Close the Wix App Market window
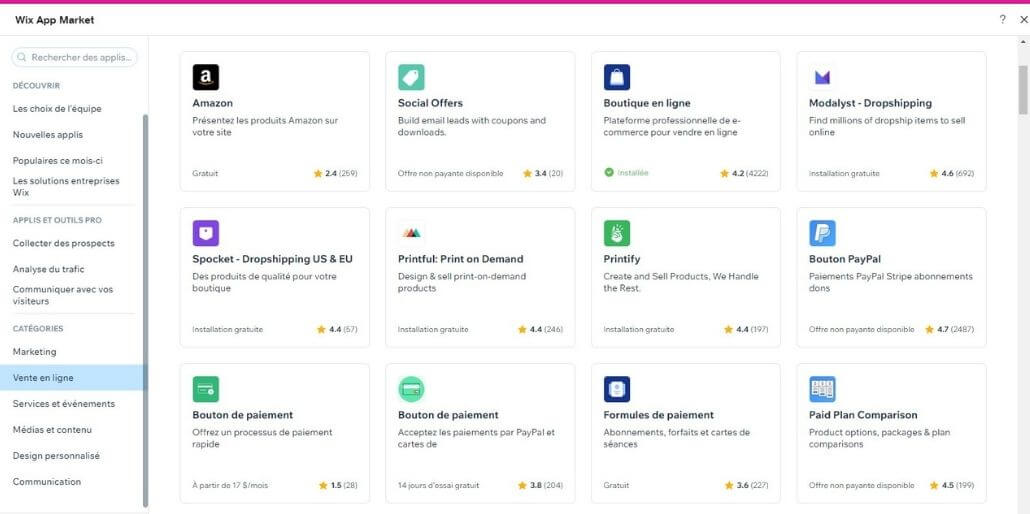1030x514 pixels. click(1023, 20)
